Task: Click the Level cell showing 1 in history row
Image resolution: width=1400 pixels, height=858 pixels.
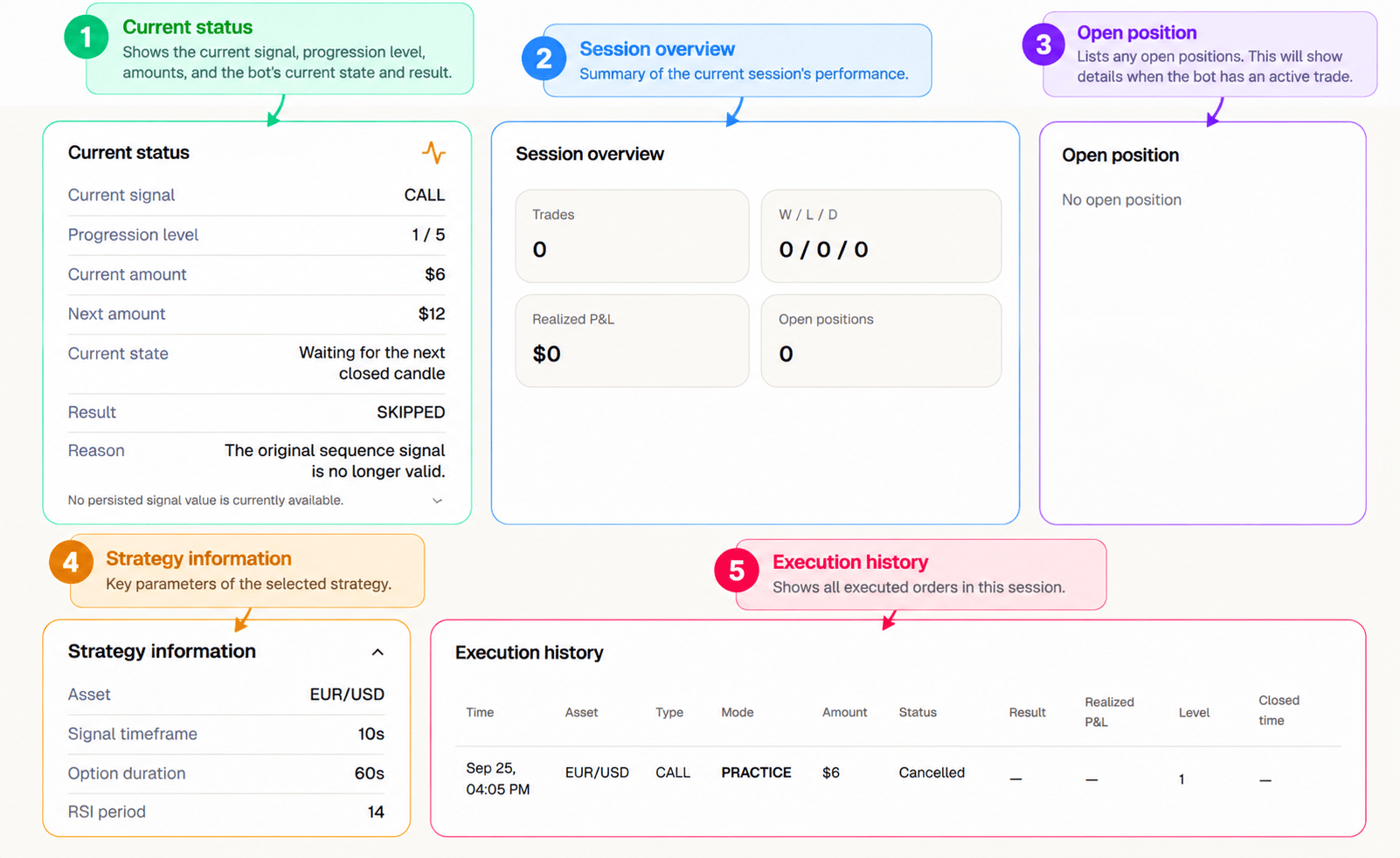Action: pos(1182,779)
